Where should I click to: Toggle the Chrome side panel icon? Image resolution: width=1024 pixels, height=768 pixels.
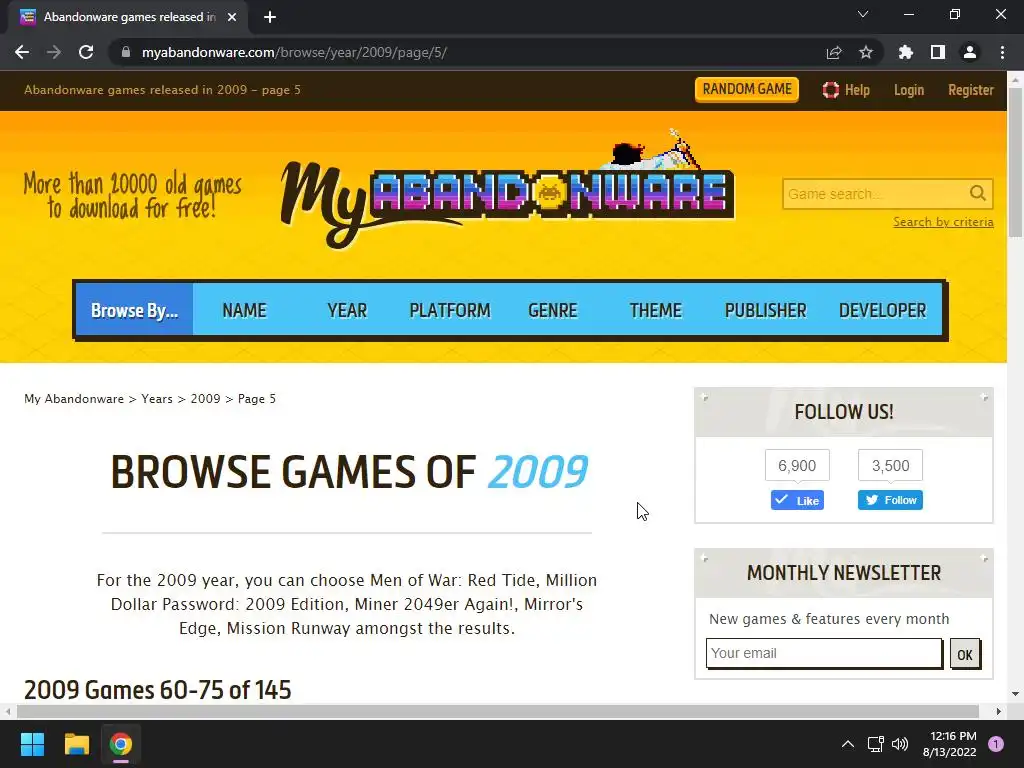coord(938,52)
